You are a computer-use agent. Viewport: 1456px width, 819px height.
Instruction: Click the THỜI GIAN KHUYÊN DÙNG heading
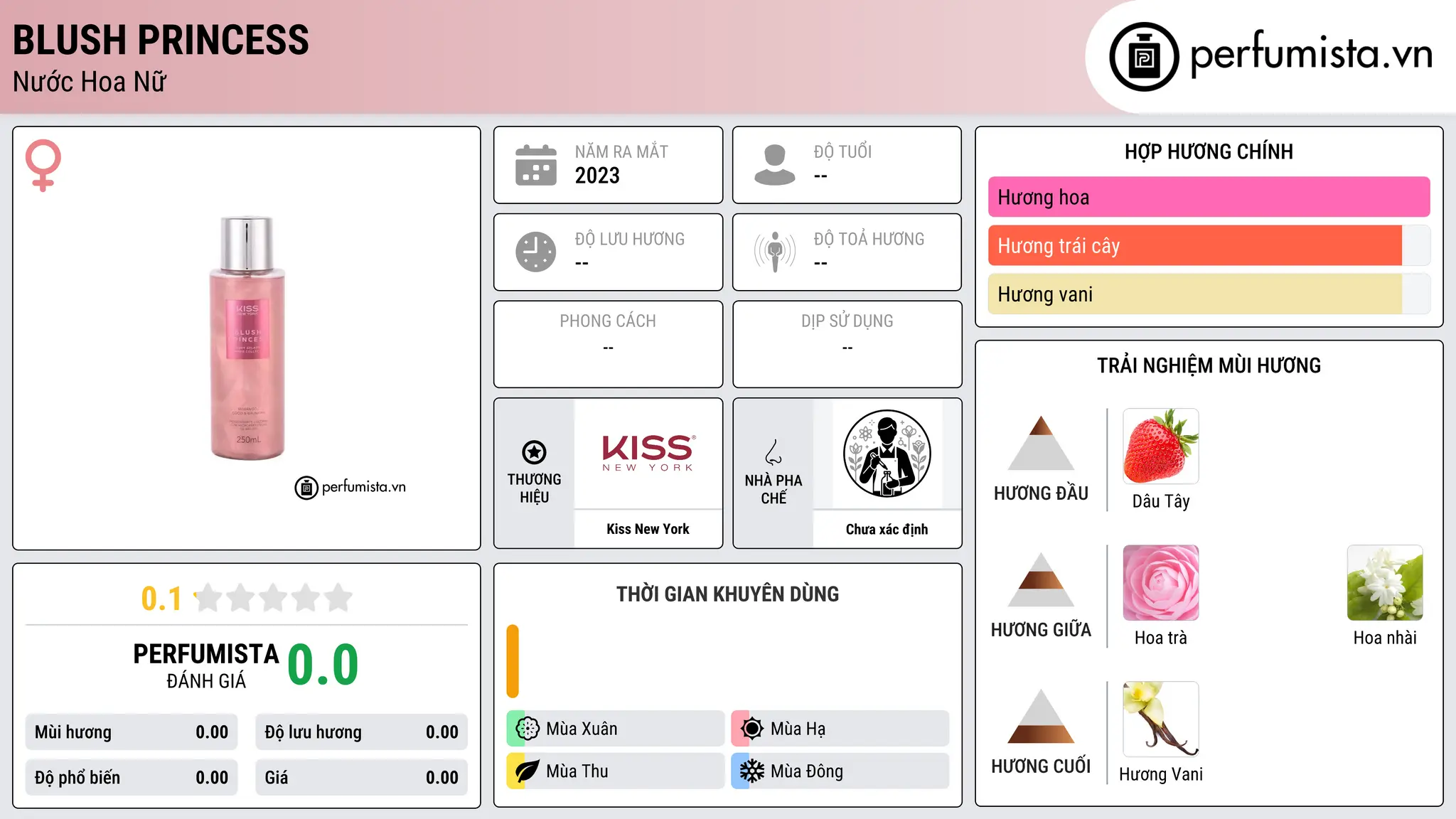(x=727, y=594)
